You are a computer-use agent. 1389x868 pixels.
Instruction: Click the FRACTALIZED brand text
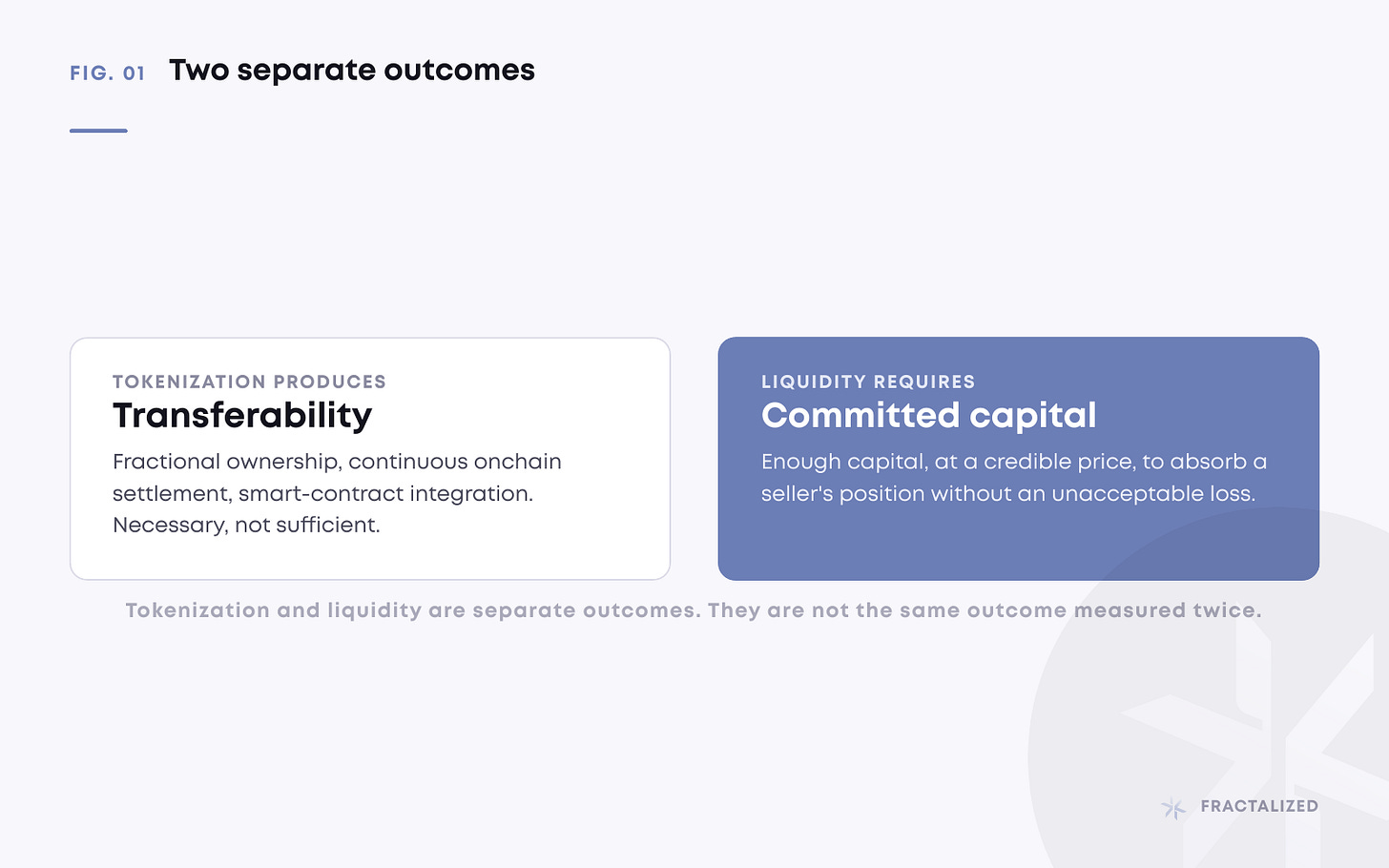tap(1259, 806)
